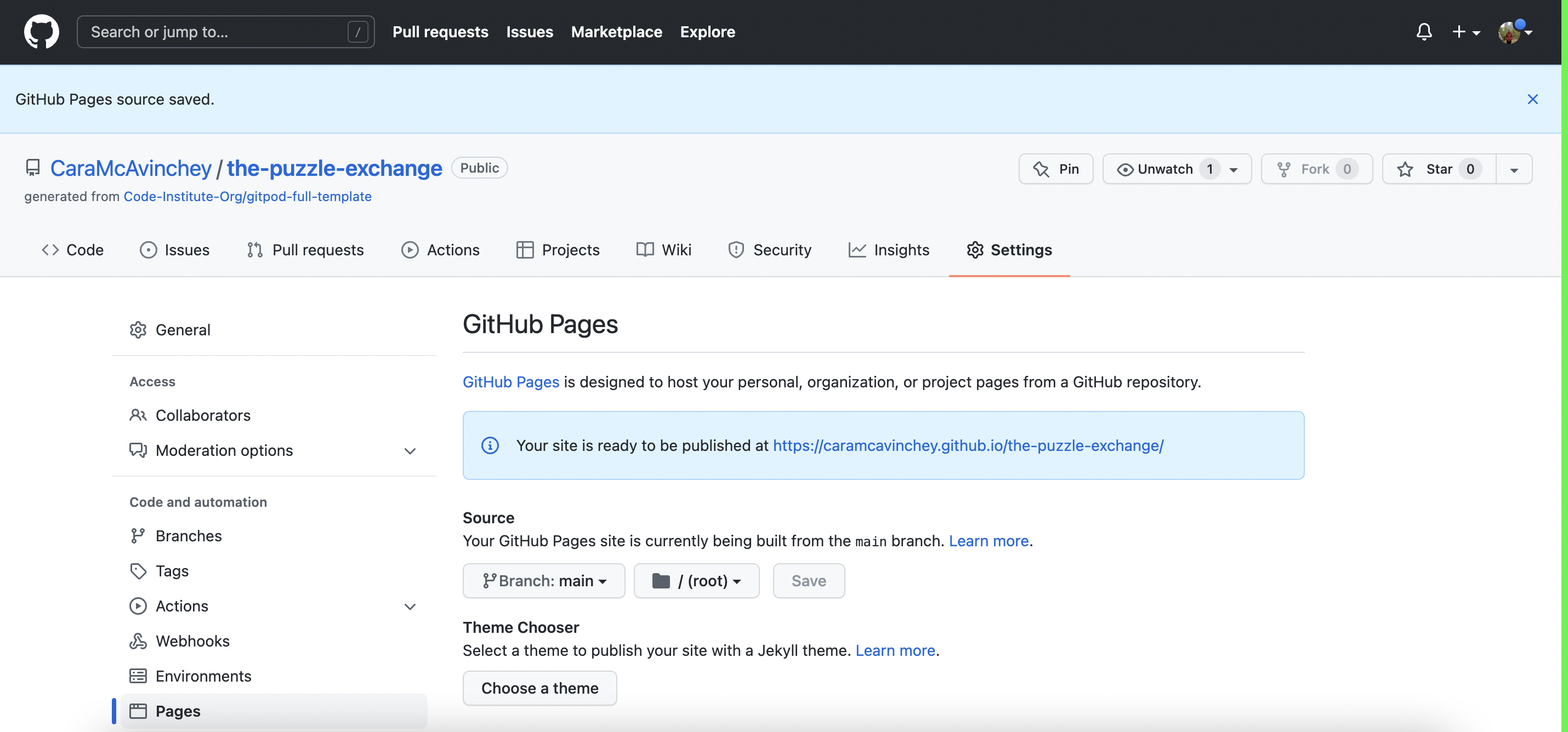Open Tags settings
The image size is (1568, 732).
click(x=274, y=571)
